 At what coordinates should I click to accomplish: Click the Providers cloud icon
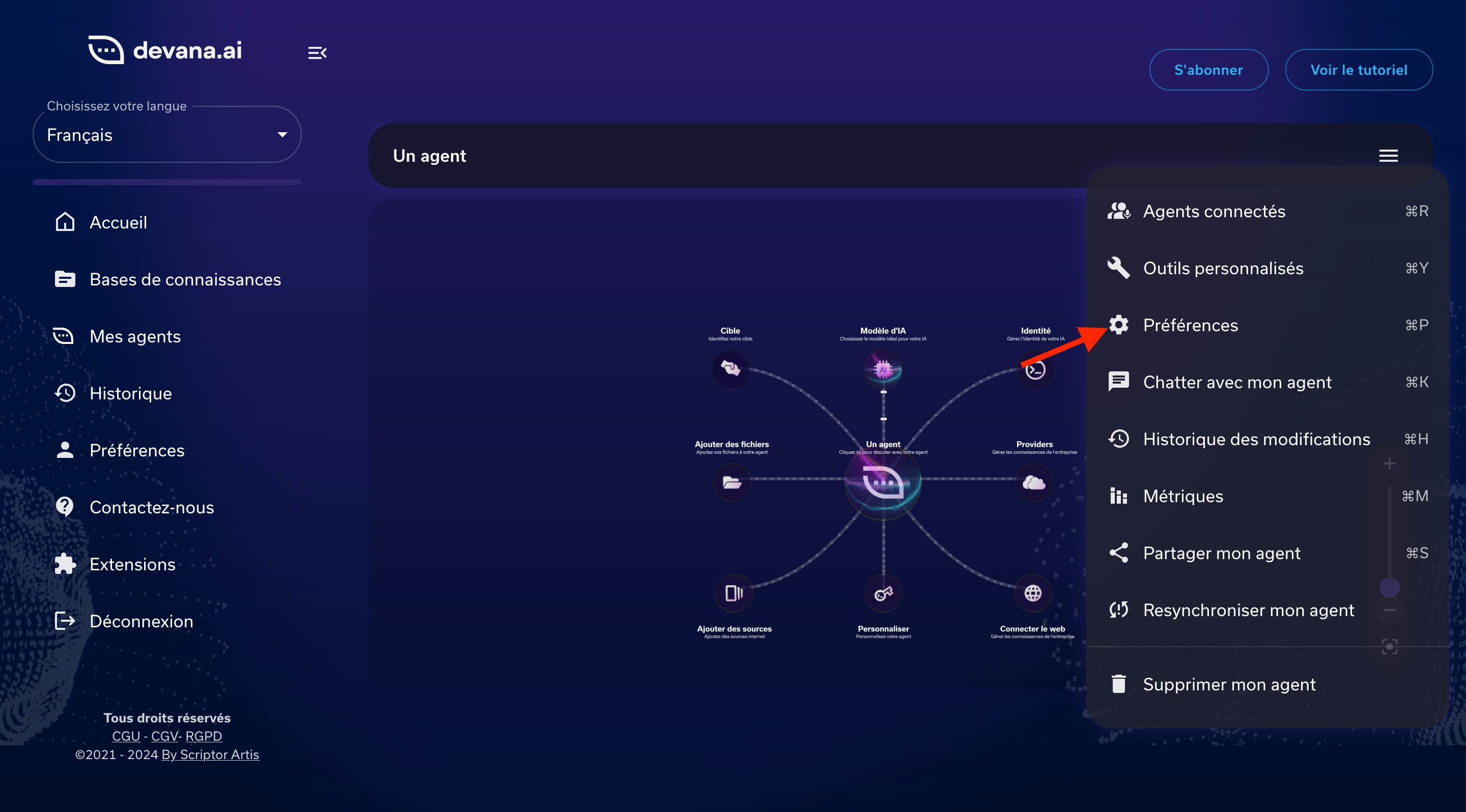pyautogui.click(x=1033, y=483)
